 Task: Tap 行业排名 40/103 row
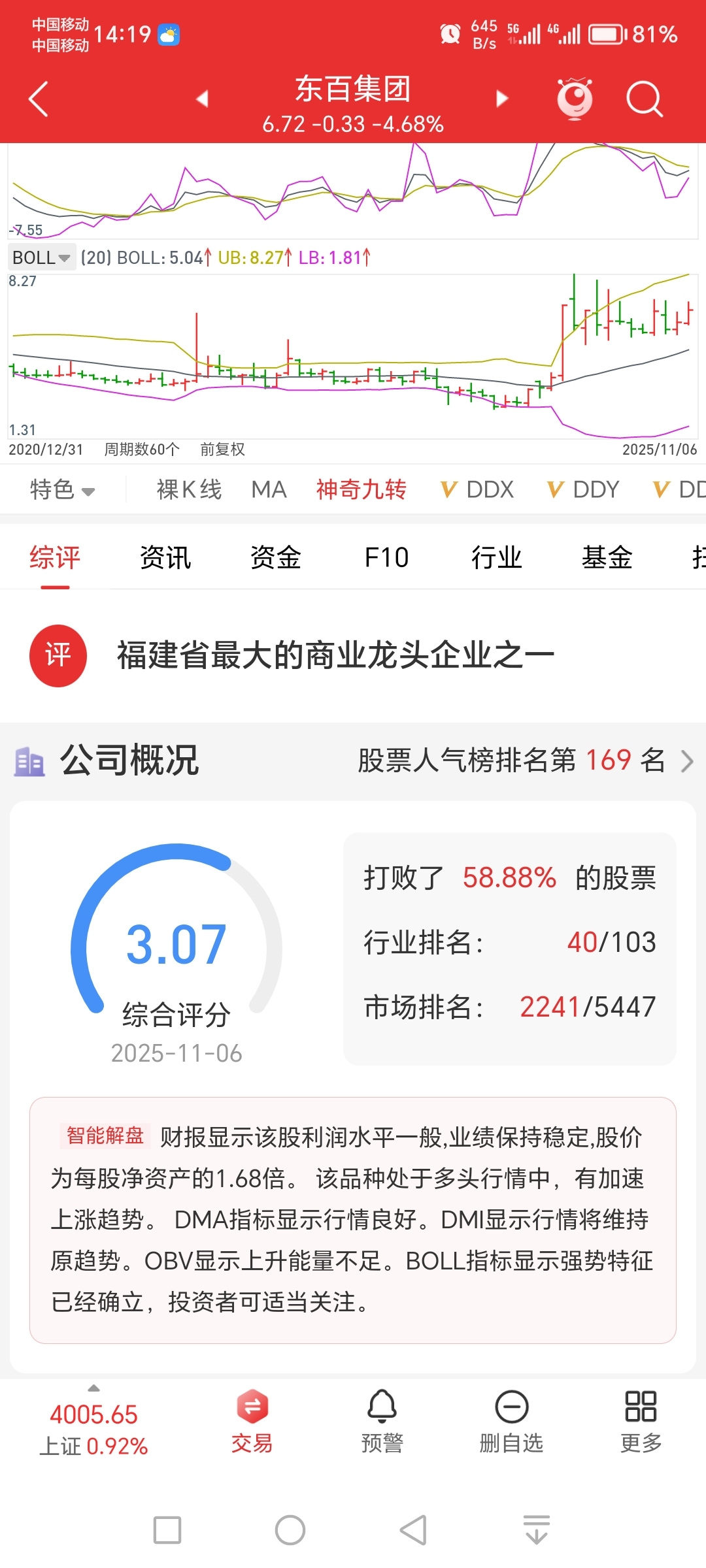point(510,943)
